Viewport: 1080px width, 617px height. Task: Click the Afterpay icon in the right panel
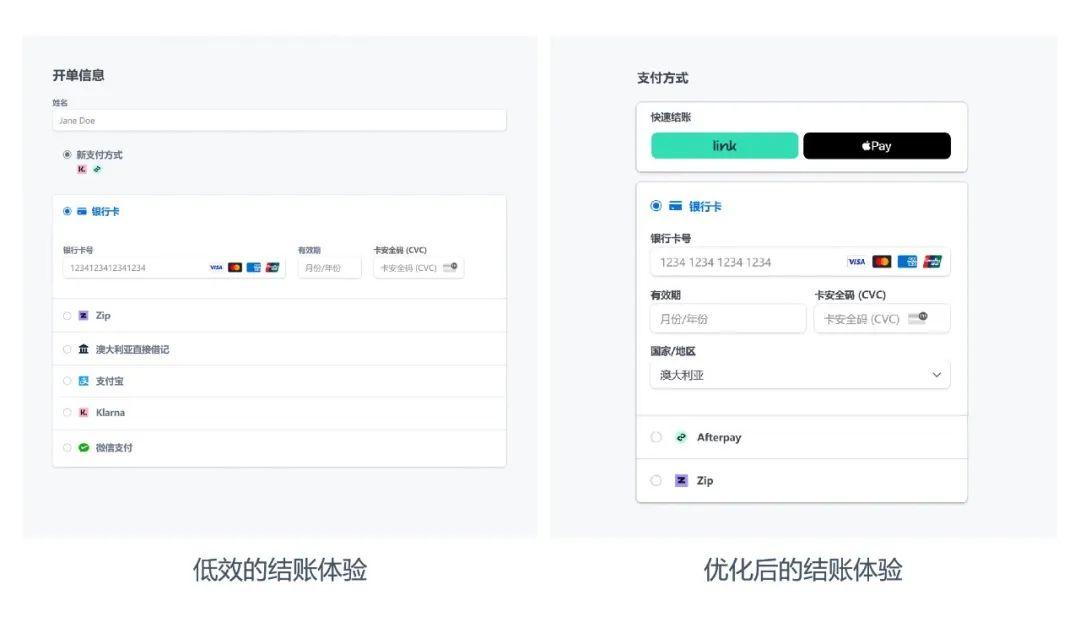click(x=681, y=437)
